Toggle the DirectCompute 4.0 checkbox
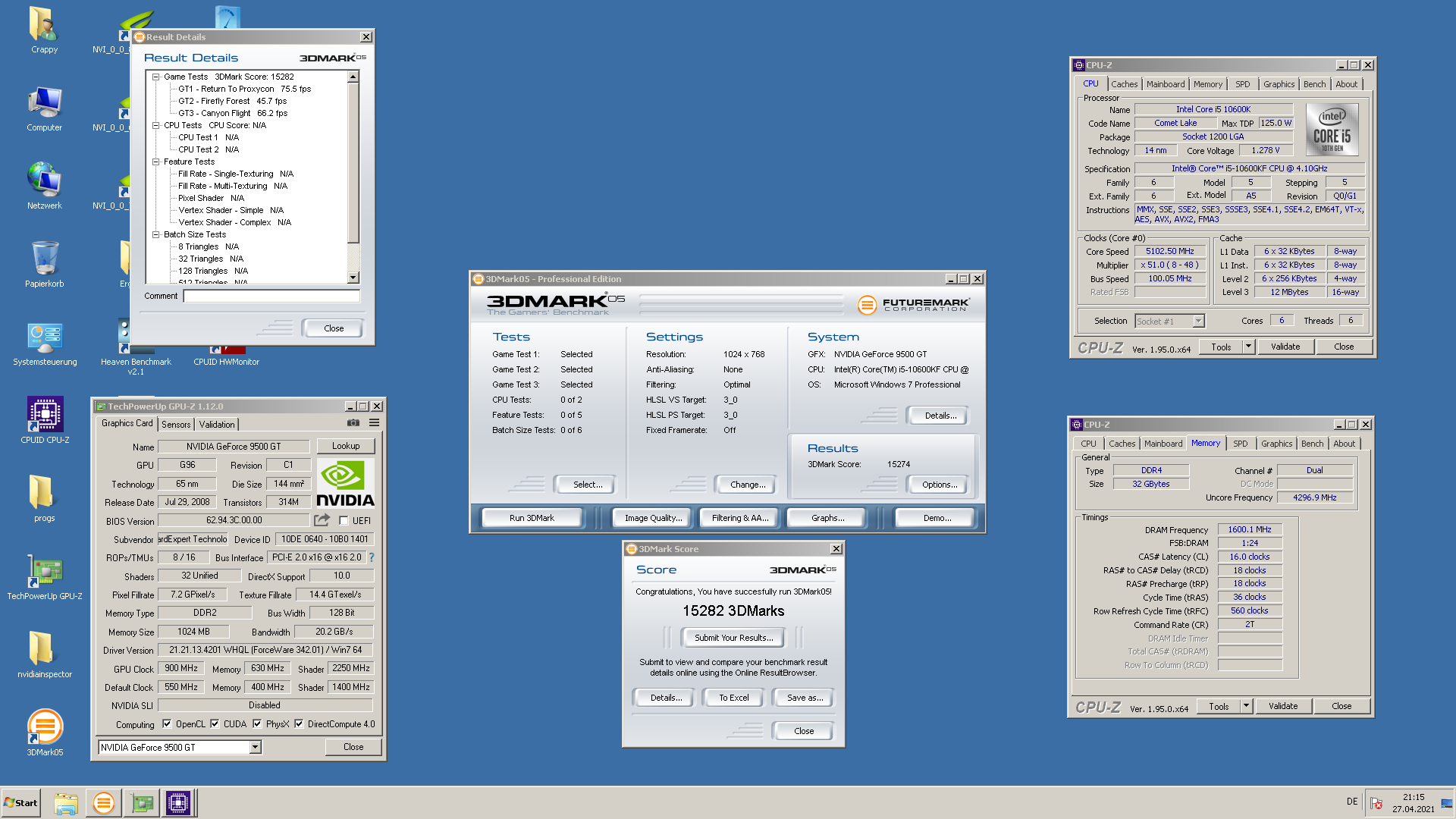Screen dimensions: 1456x819 point(299,724)
